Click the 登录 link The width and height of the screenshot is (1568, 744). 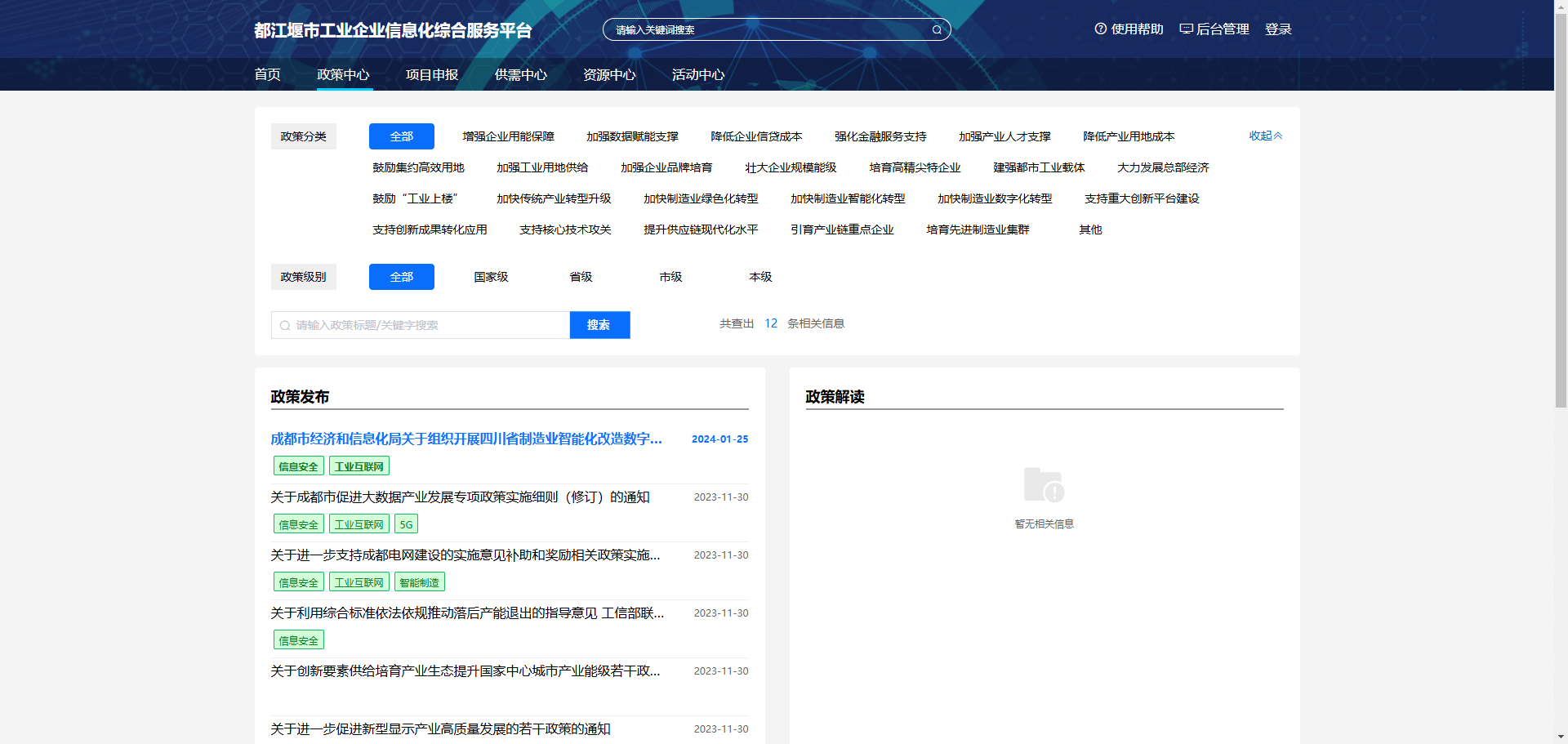[x=1278, y=29]
